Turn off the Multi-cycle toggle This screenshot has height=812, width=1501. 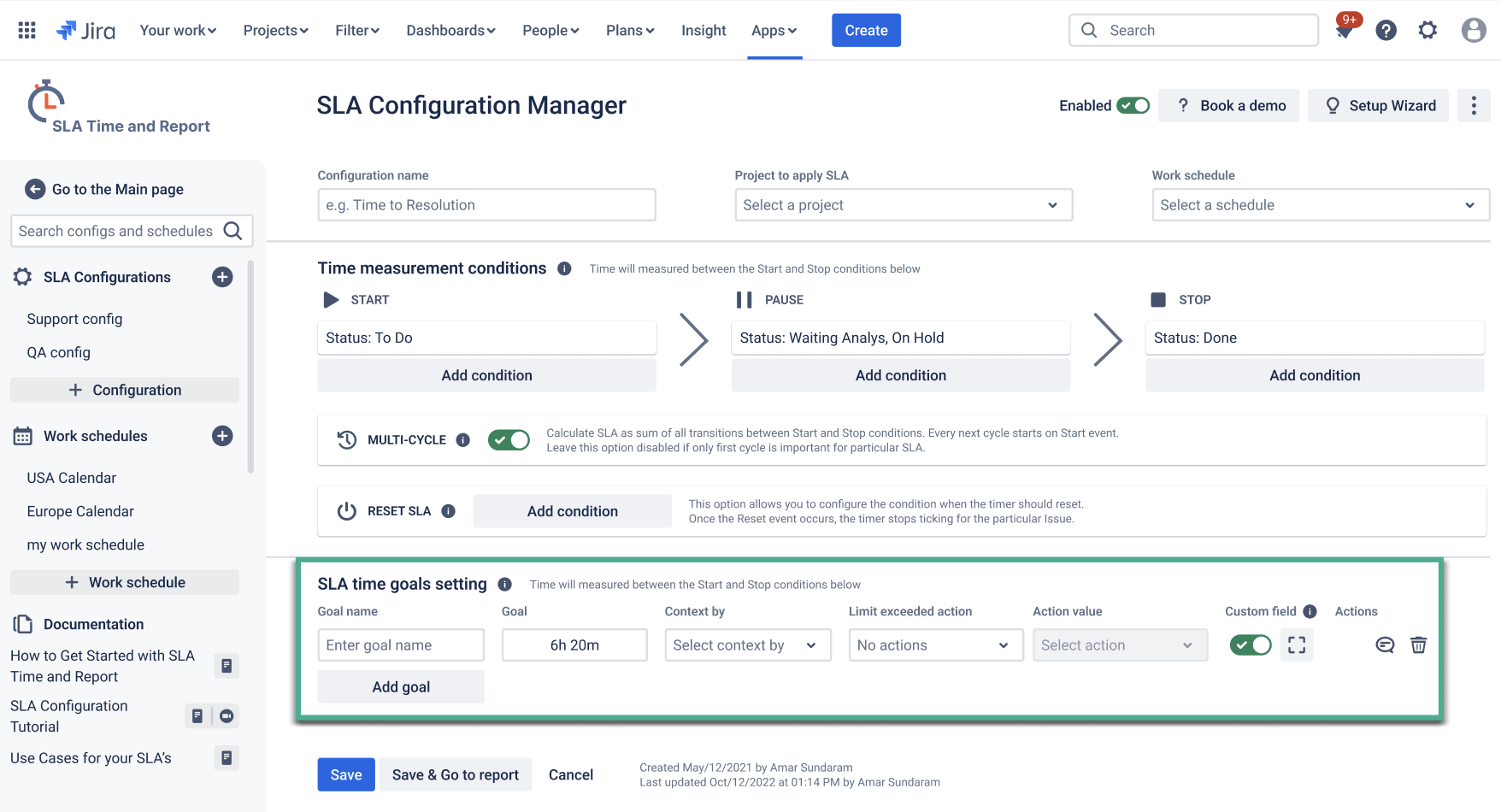[x=509, y=440]
